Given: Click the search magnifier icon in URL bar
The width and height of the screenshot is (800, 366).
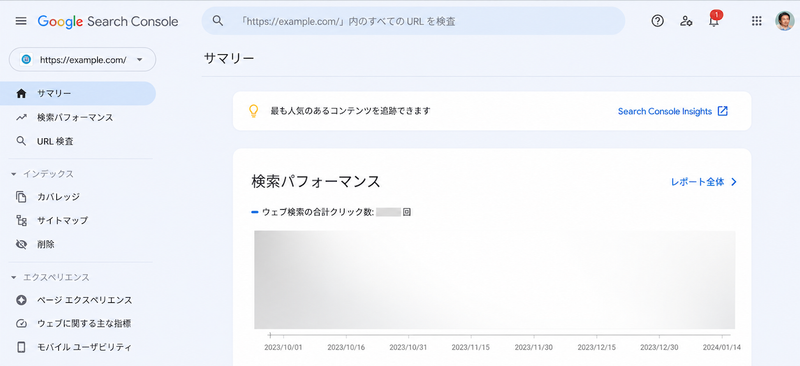Looking at the screenshot, I should pyautogui.click(x=218, y=21).
